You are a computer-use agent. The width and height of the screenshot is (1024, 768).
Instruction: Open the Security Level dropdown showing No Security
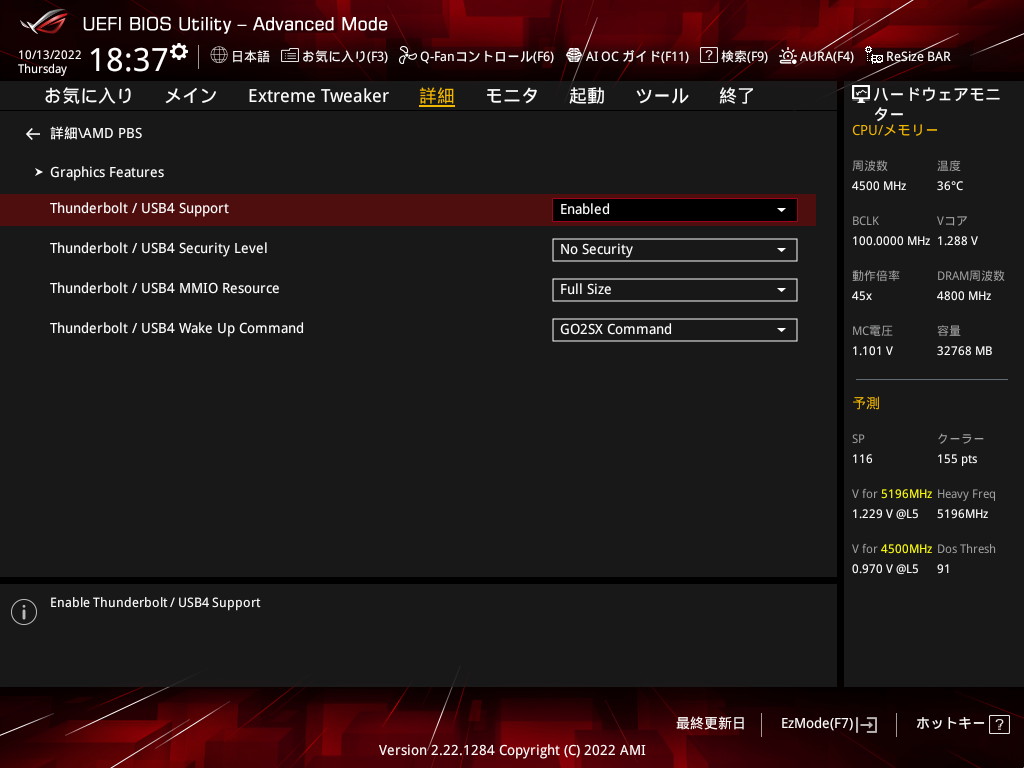tap(675, 249)
